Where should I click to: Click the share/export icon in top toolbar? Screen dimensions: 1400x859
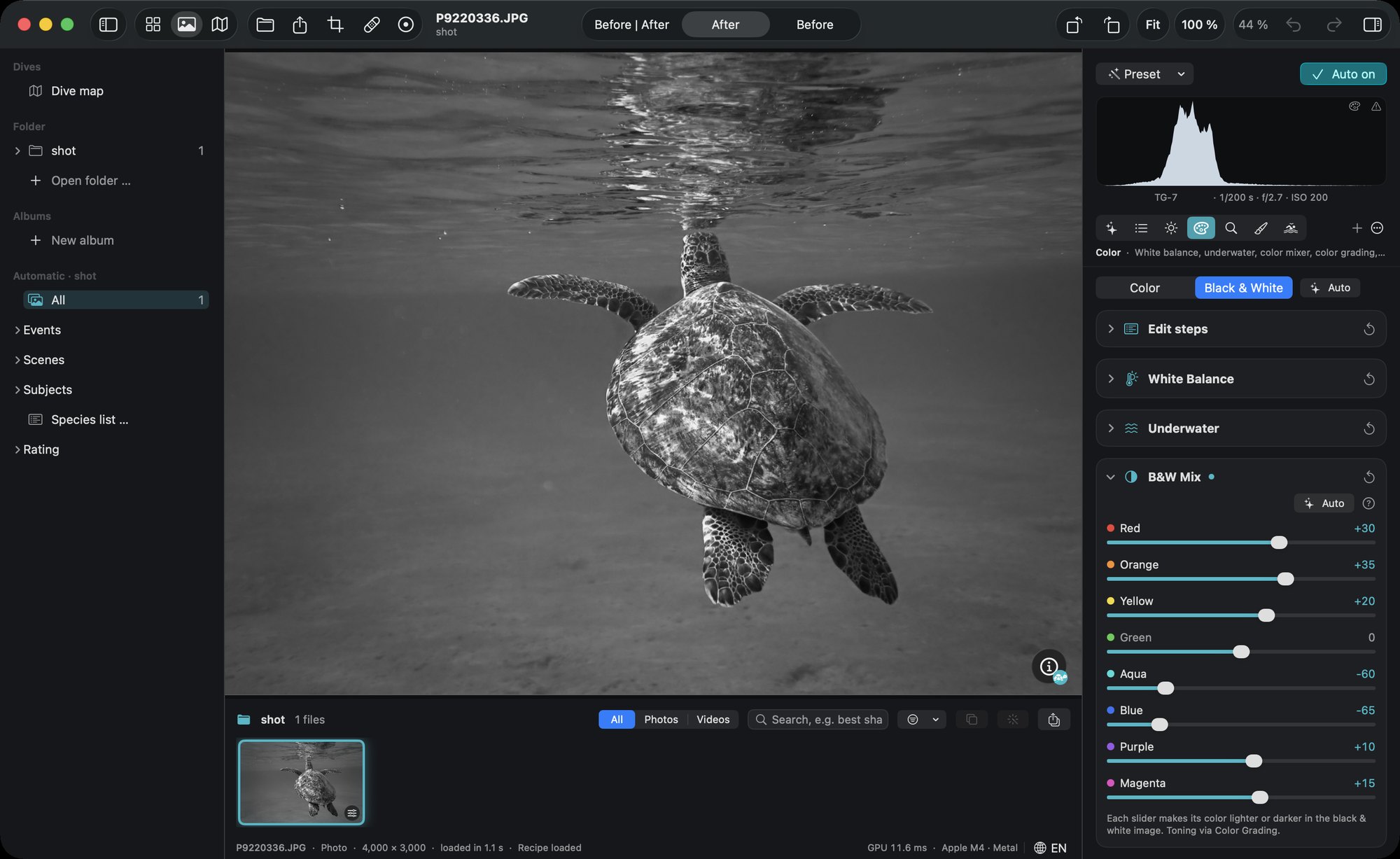coord(300,25)
